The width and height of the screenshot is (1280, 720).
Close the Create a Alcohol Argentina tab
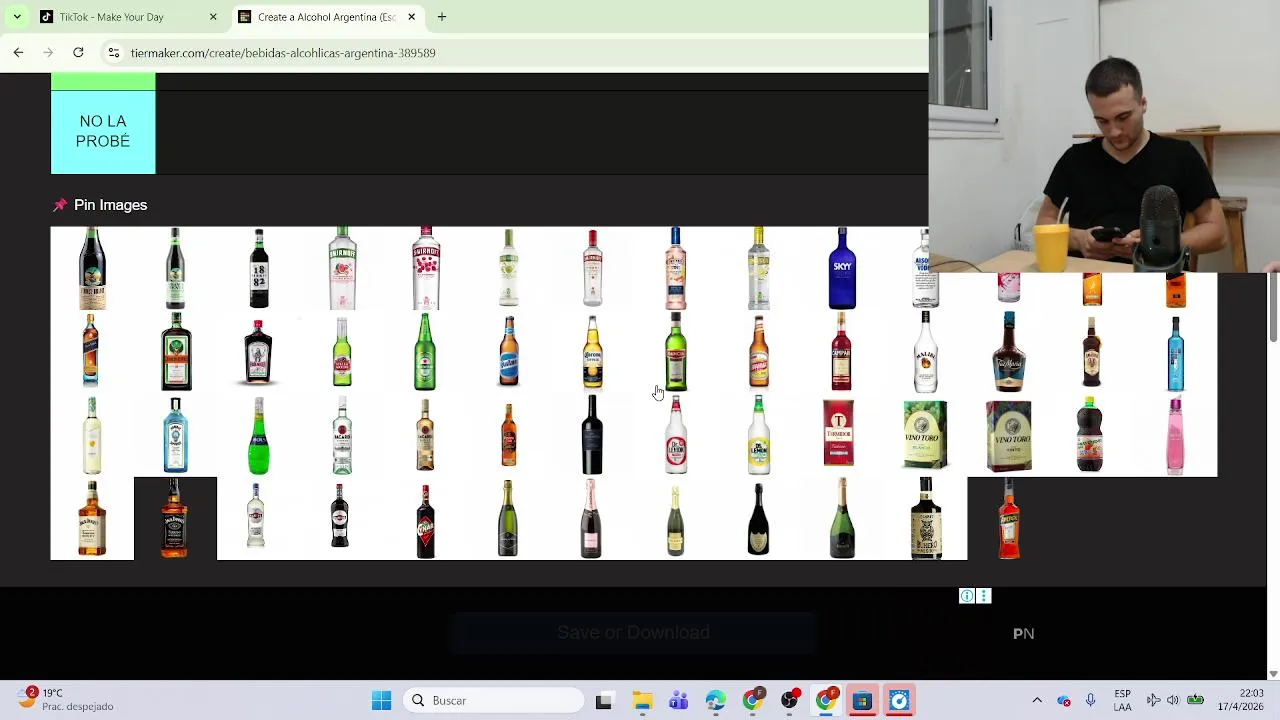click(411, 17)
